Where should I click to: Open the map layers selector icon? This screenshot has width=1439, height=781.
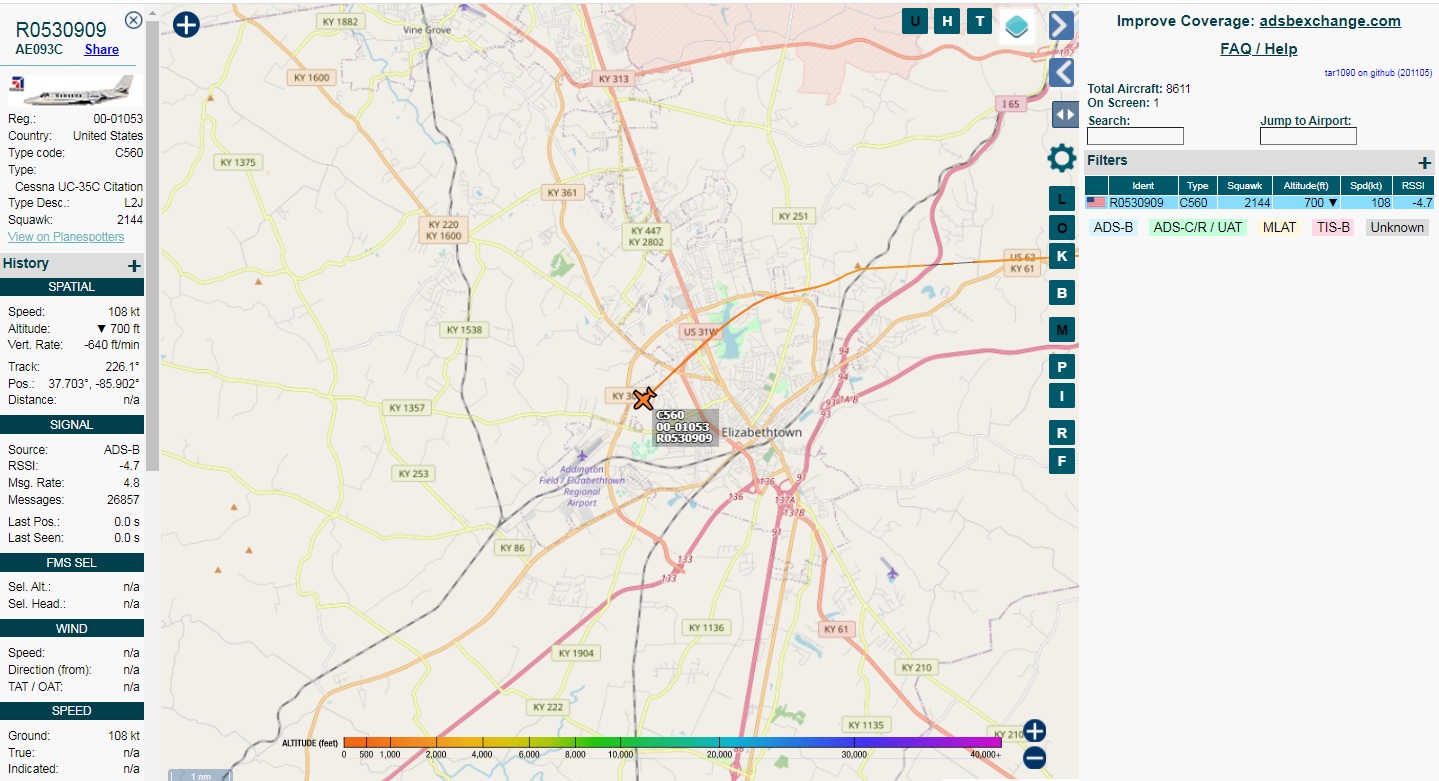1017,25
